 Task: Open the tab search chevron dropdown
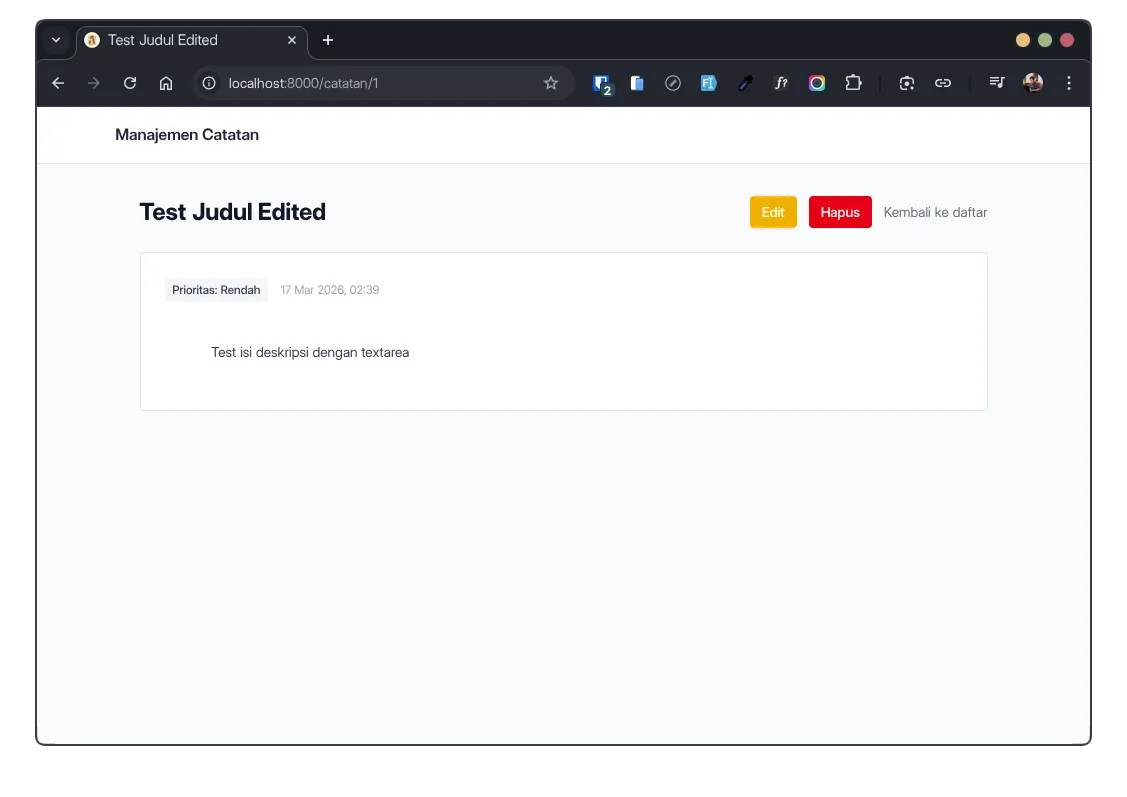57,40
